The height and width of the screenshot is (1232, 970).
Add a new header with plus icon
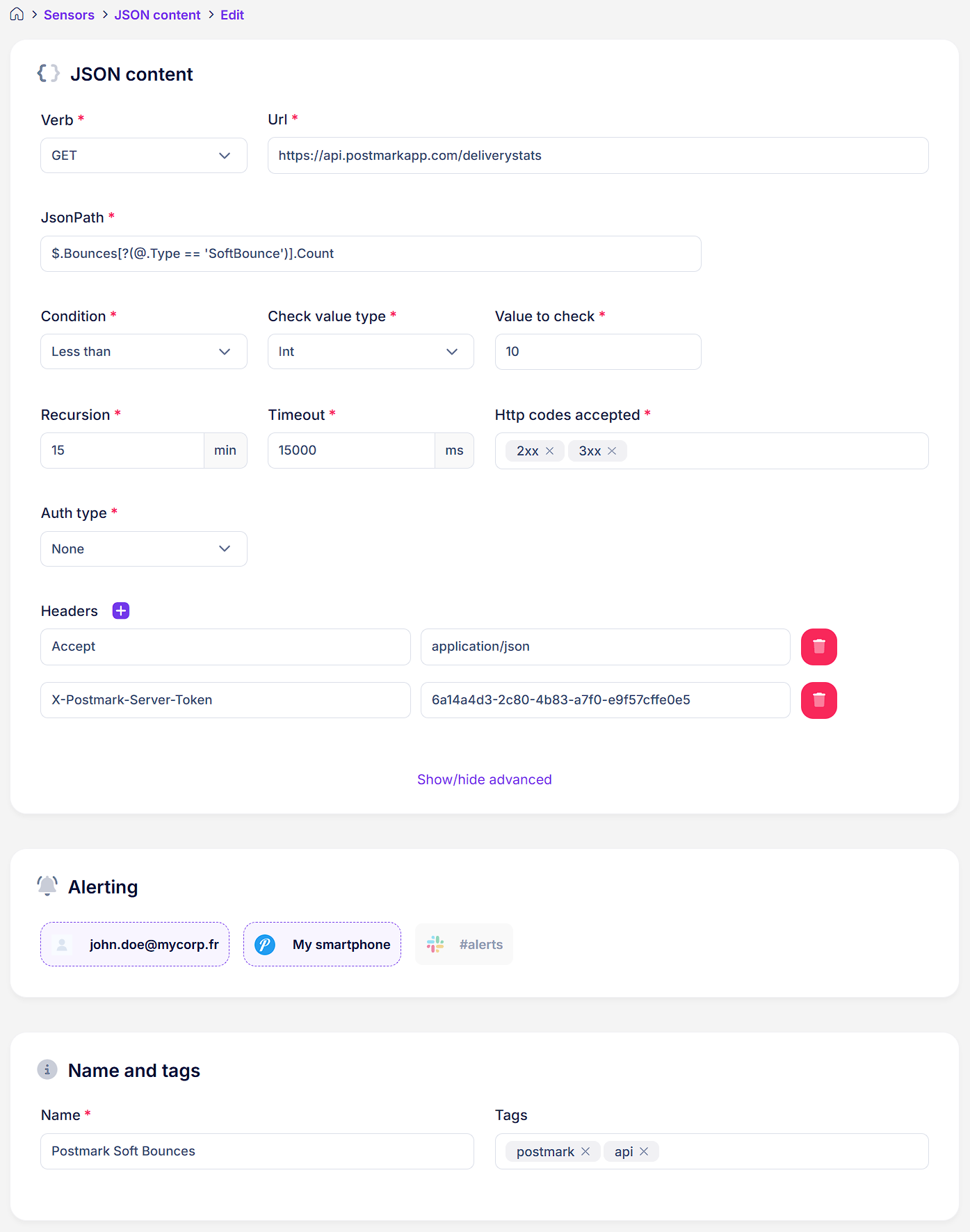point(121,610)
